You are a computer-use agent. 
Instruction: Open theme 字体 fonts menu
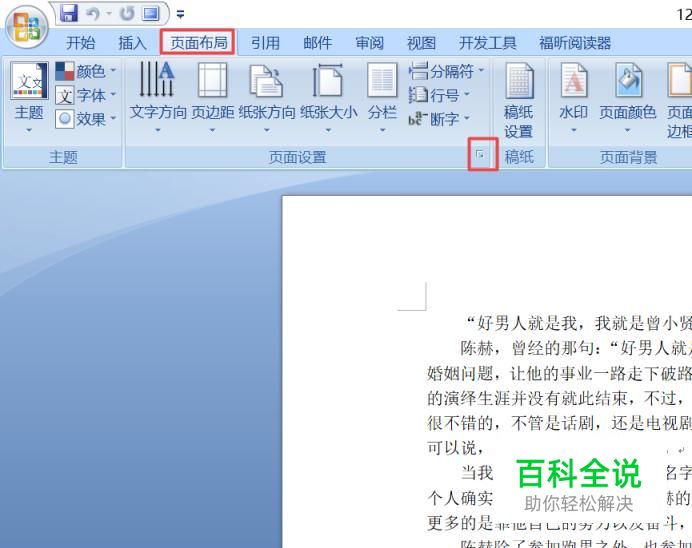pyautogui.click(x=86, y=95)
